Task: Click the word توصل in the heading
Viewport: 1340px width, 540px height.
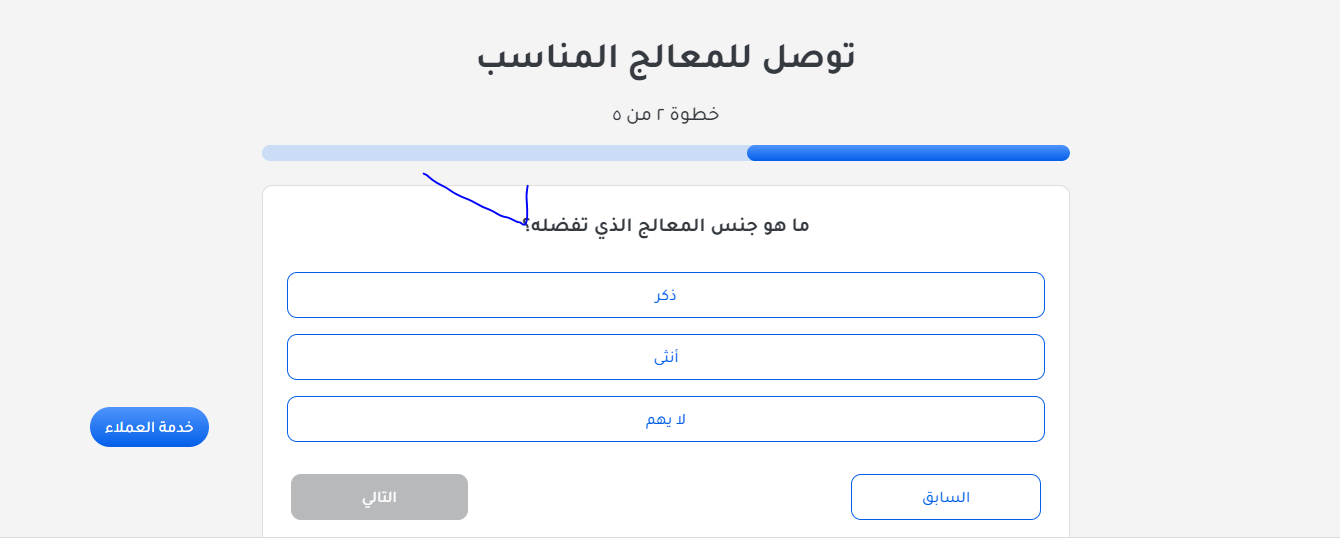Action: coord(807,57)
